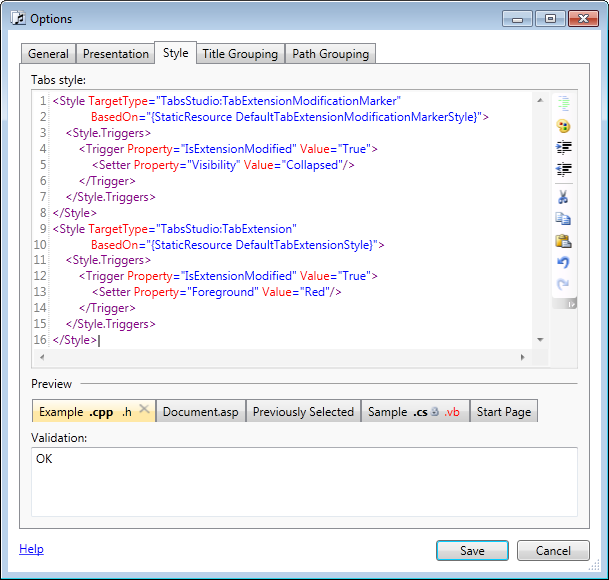Undo the last edit
The width and height of the screenshot is (609, 580).
(563, 262)
